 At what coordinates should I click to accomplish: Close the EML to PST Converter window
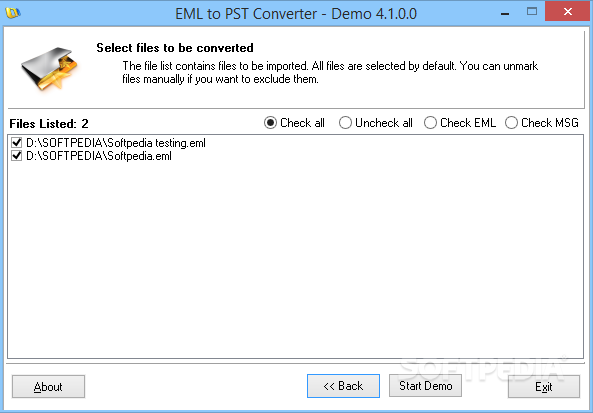(x=567, y=12)
